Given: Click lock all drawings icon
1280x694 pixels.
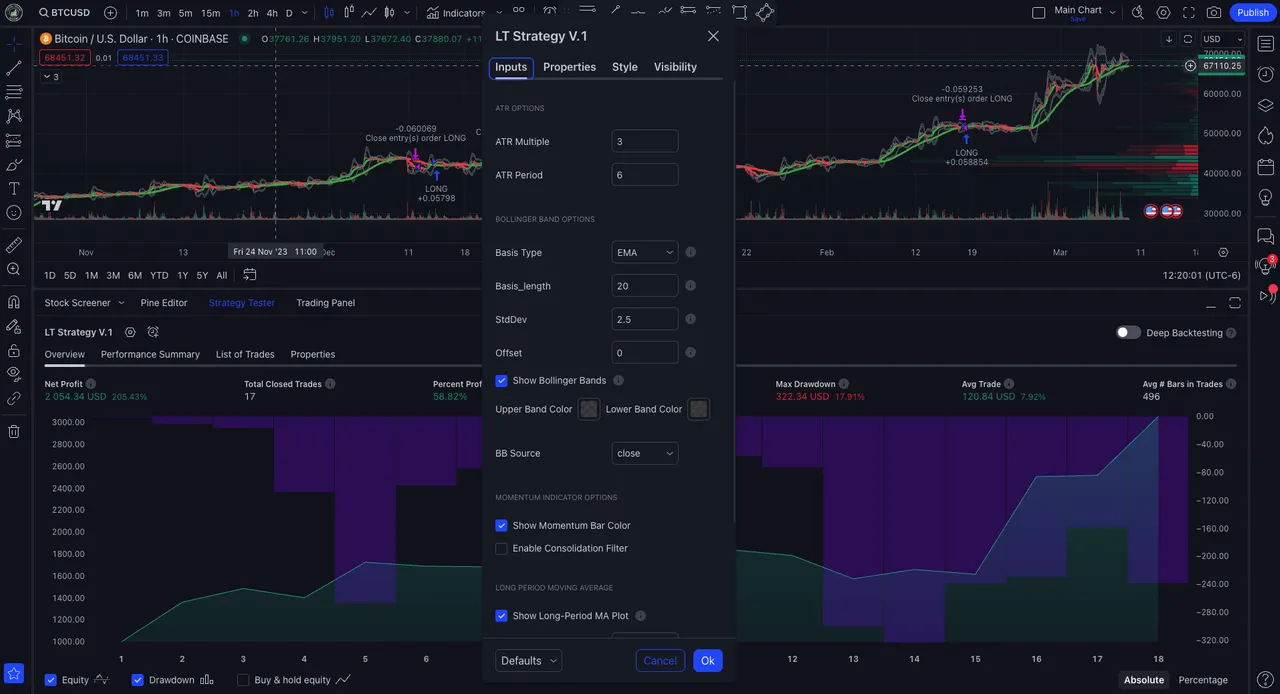Looking at the screenshot, I should [14, 350].
